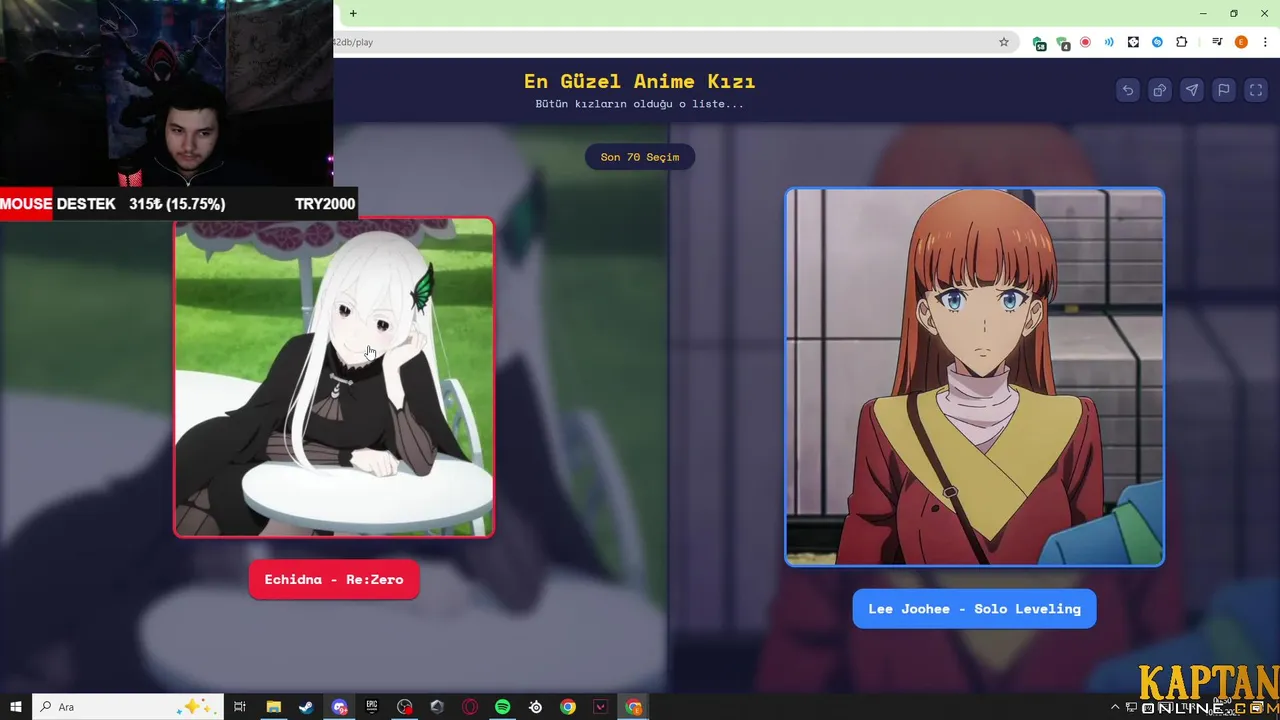The image size is (1280, 720).
Task: Click the paper plane send icon
Action: 1192,90
